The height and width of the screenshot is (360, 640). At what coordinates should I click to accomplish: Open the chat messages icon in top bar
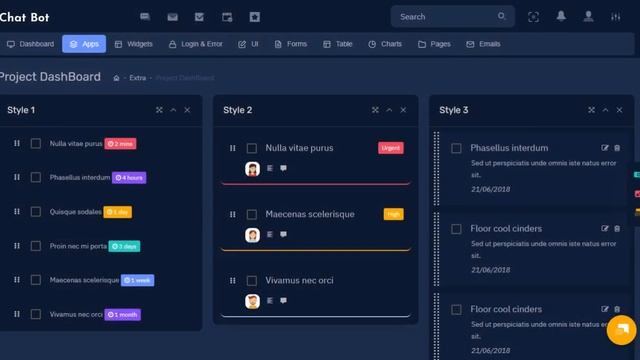tap(145, 17)
